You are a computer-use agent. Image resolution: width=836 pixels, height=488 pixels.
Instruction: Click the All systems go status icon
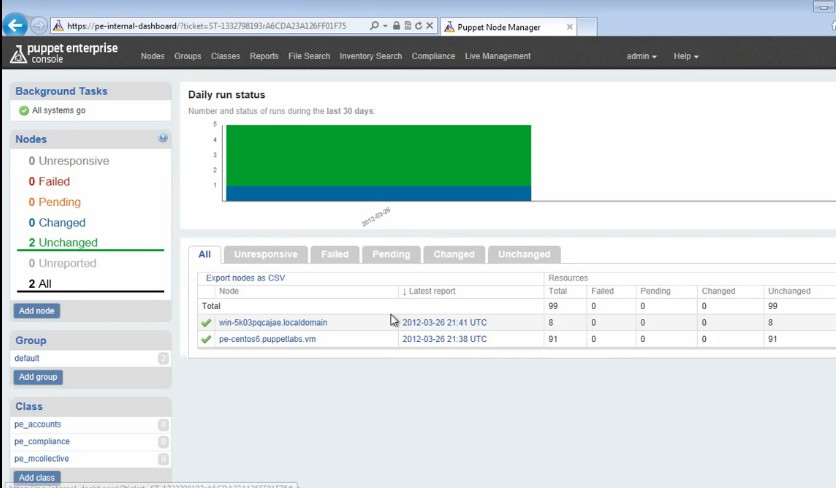23,110
